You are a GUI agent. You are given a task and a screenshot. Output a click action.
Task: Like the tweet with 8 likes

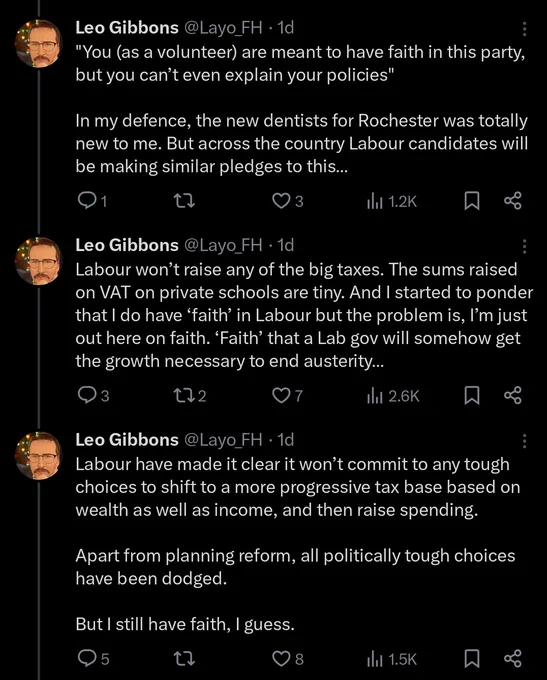pos(287,658)
